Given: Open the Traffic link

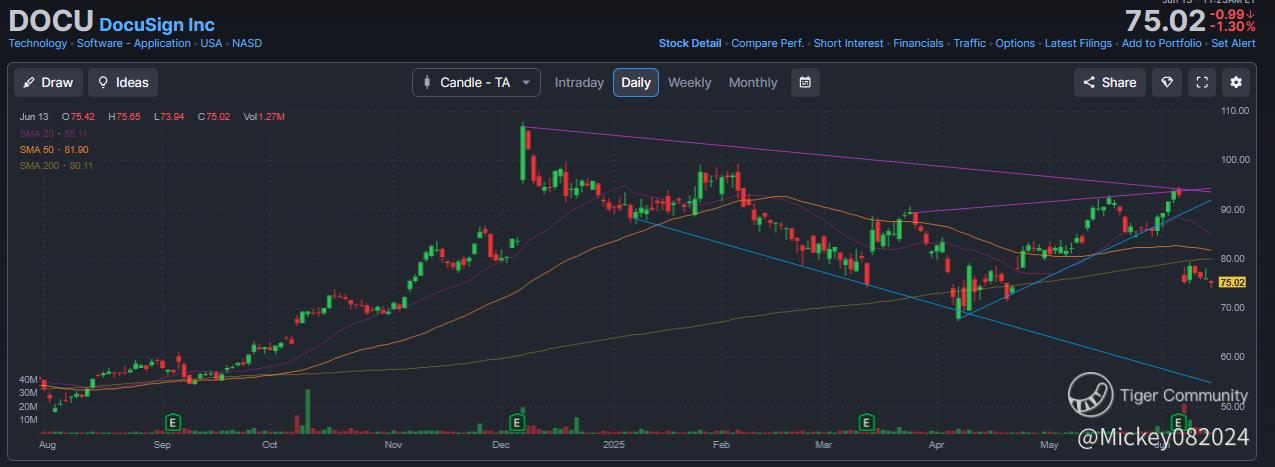Looking at the screenshot, I should (969, 43).
